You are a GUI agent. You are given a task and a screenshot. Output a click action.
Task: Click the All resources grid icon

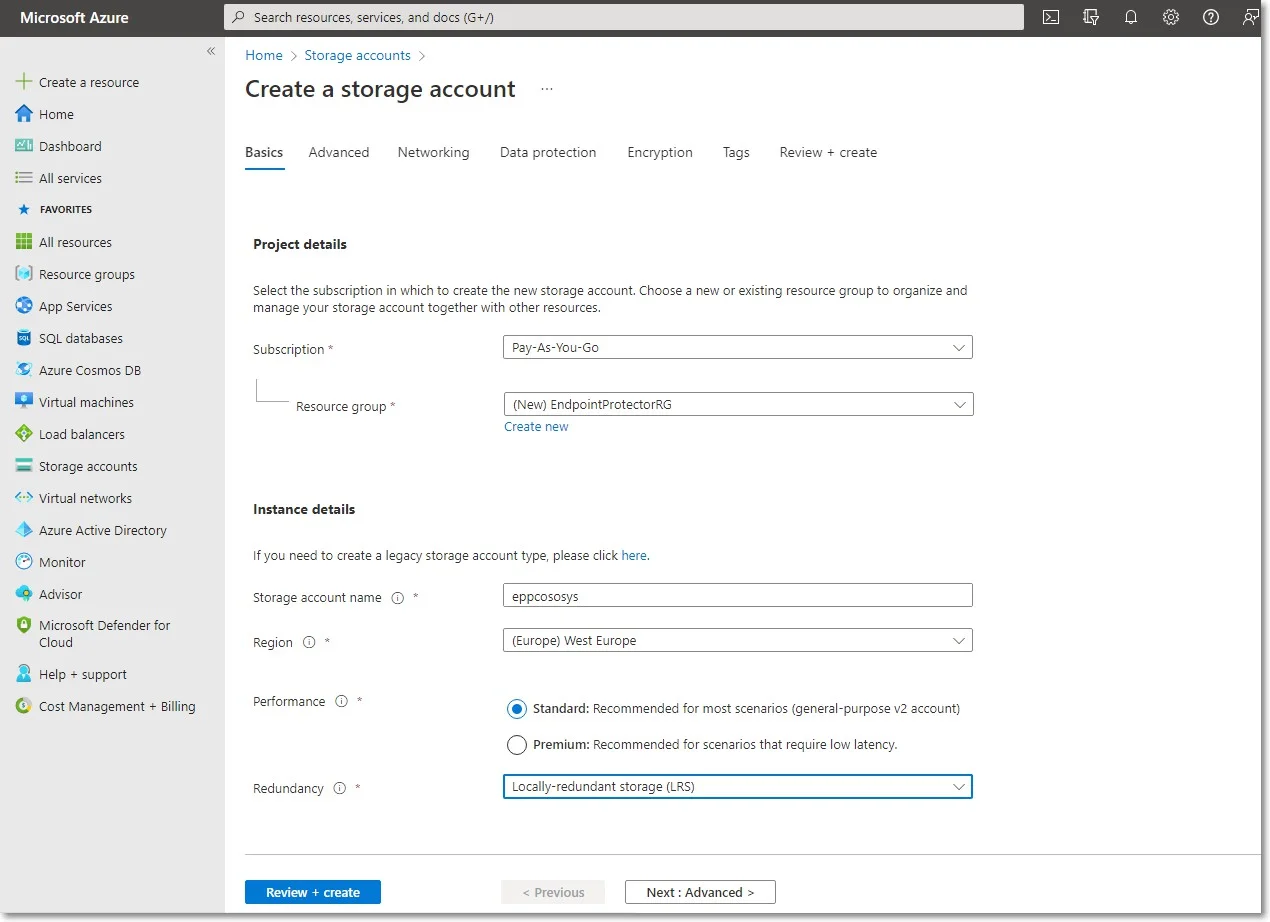coord(24,242)
